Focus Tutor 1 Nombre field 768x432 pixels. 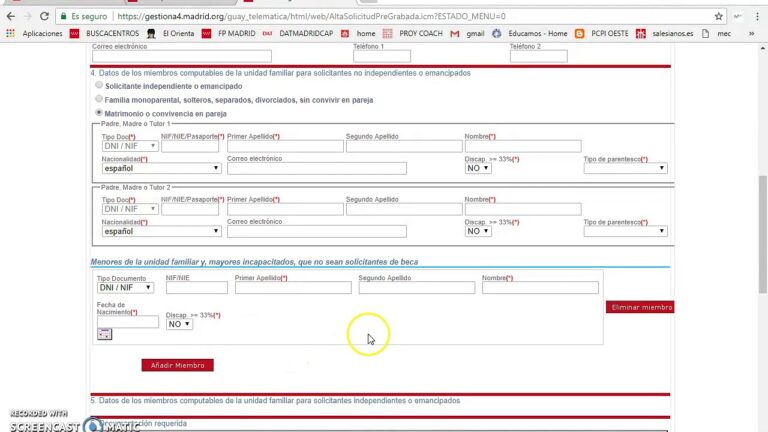point(523,146)
